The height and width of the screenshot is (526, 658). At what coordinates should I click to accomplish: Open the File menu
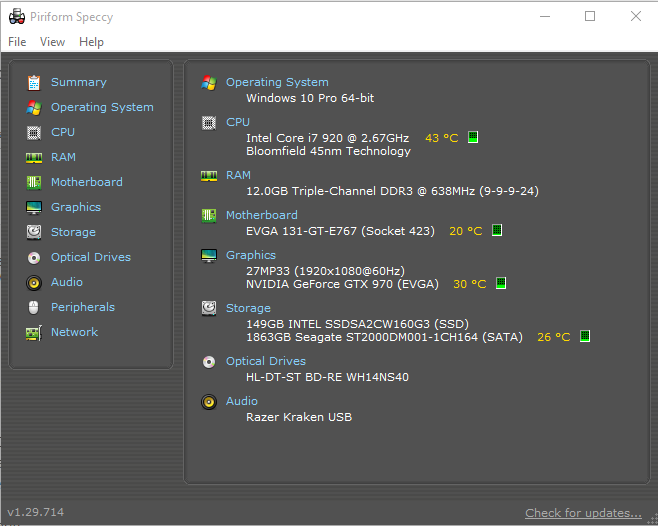coord(17,42)
